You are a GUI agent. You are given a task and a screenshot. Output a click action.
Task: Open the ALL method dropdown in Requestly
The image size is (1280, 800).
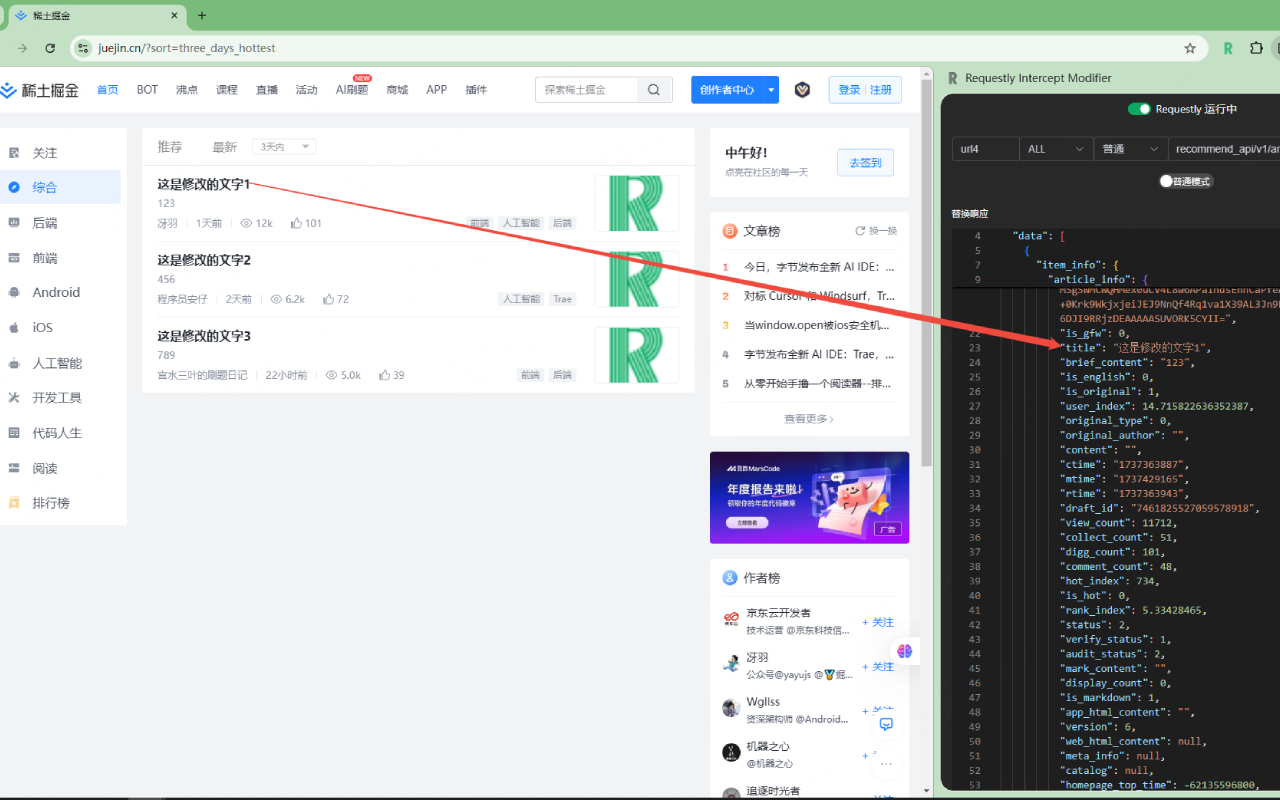point(1055,149)
